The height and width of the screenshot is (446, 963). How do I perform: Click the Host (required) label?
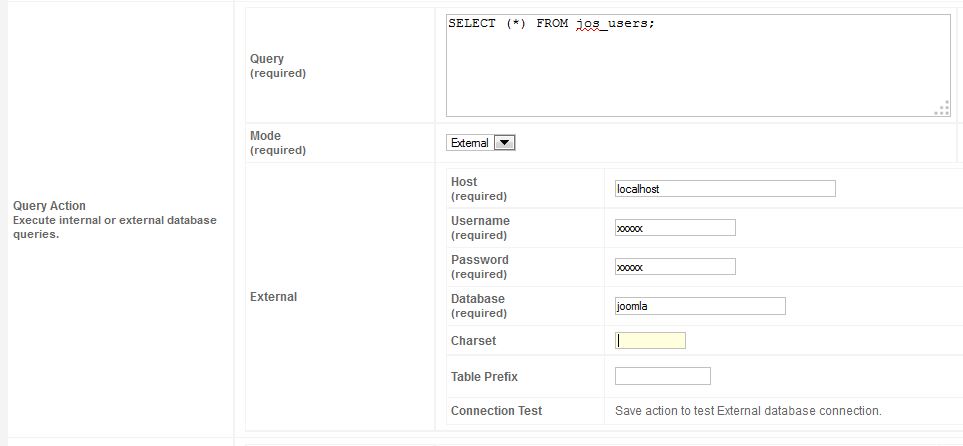click(479, 189)
